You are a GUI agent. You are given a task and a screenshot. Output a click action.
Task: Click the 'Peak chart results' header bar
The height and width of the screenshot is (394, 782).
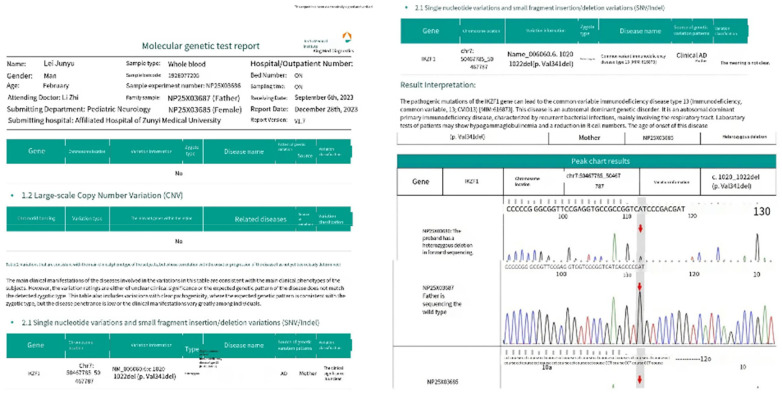click(x=586, y=161)
